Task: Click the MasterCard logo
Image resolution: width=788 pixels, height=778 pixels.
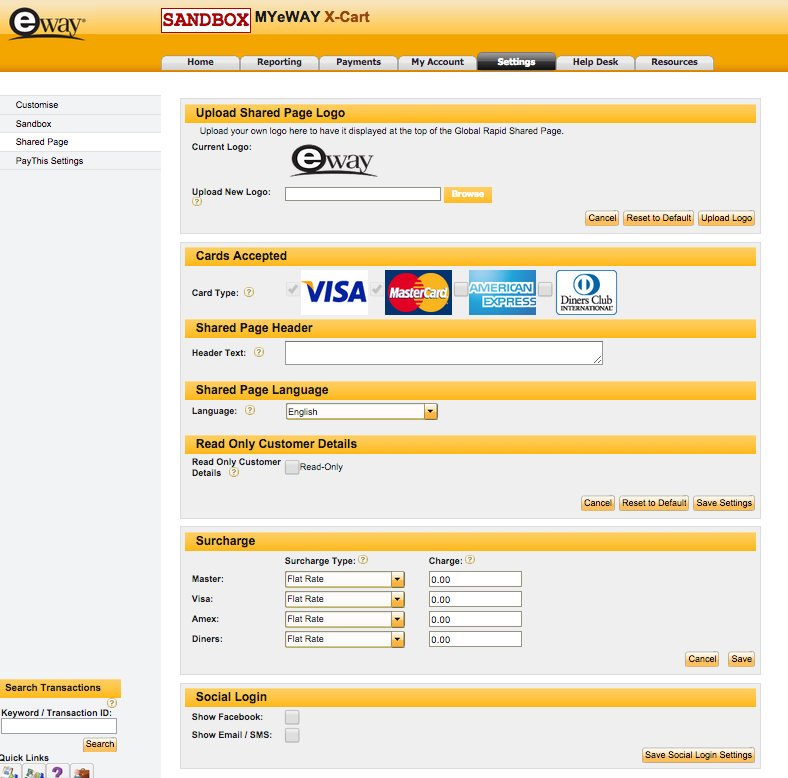Action: point(418,293)
